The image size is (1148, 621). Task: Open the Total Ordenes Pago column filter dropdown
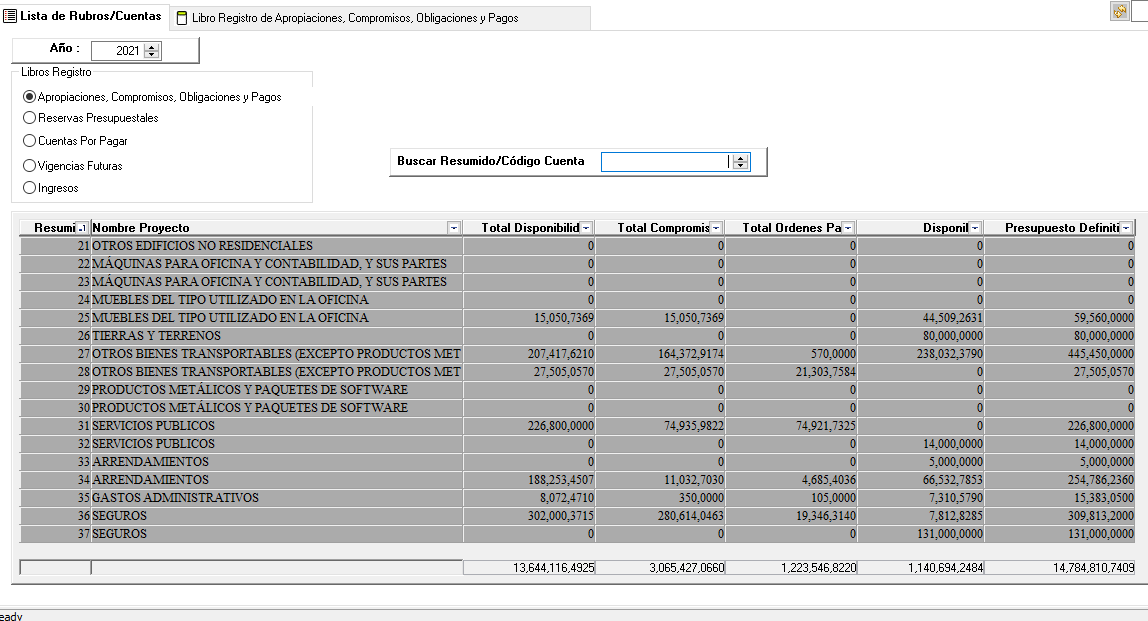(x=847, y=228)
